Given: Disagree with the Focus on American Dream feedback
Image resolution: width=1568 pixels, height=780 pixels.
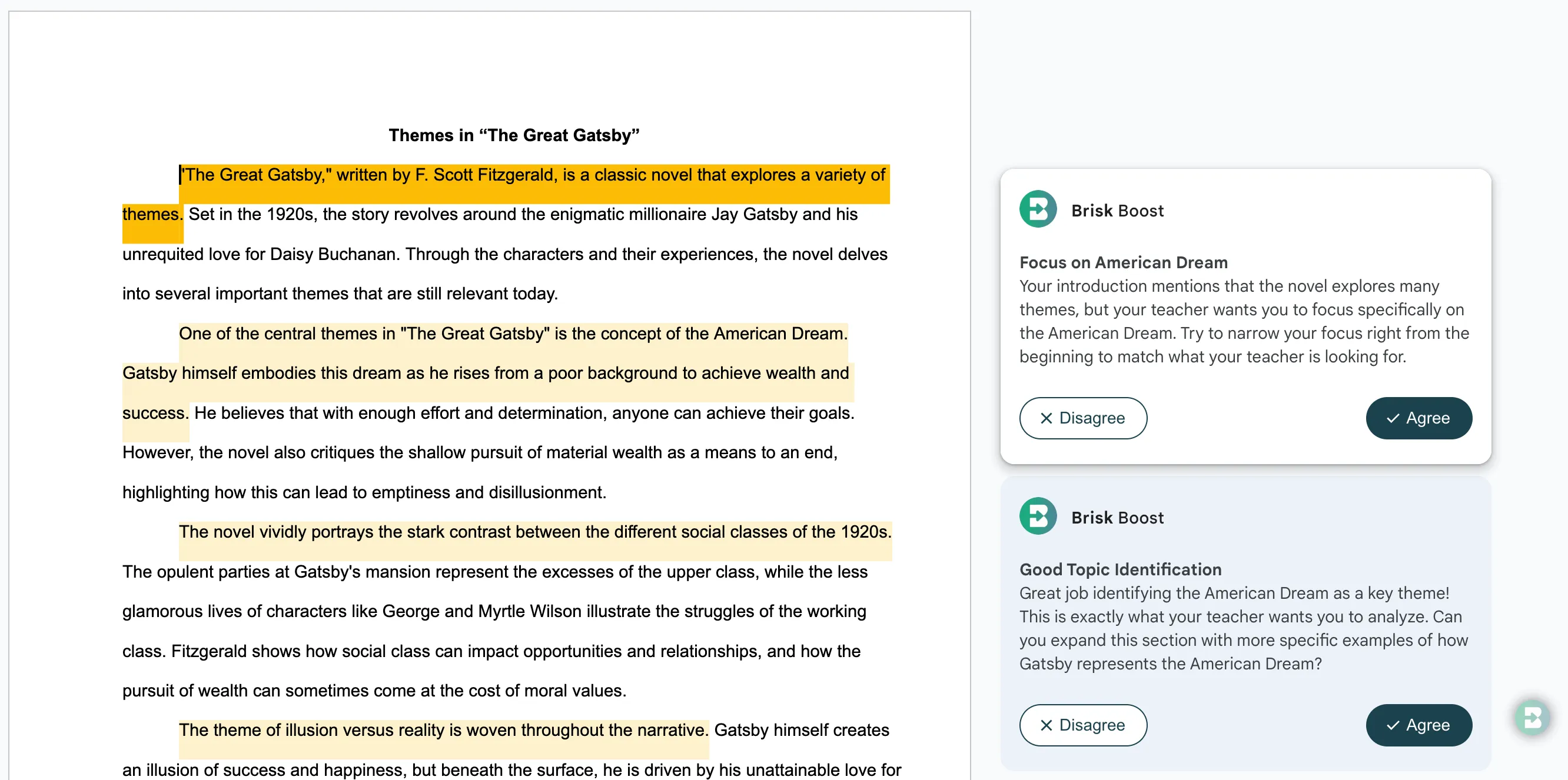Looking at the screenshot, I should pyautogui.click(x=1083, y=418).
